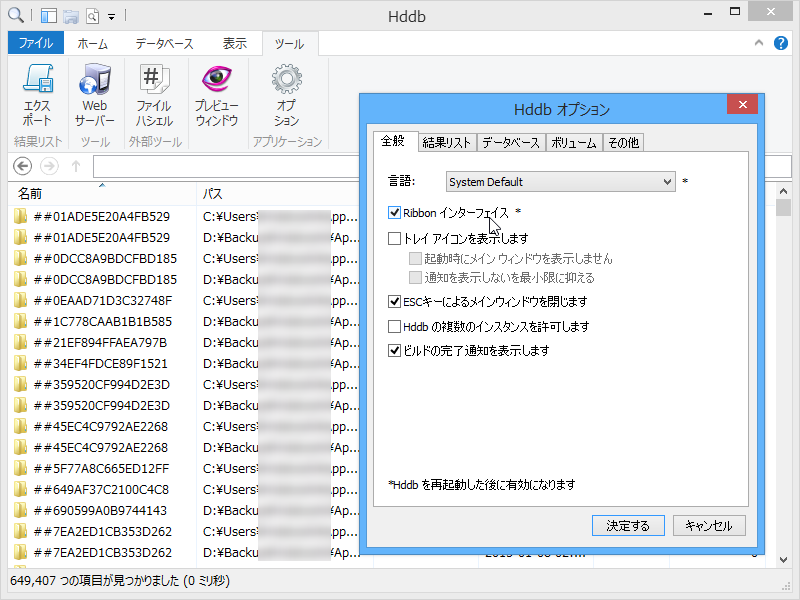Select row ##45EC4C9792AE2268 with D:¥Backu path

[184, 447]
